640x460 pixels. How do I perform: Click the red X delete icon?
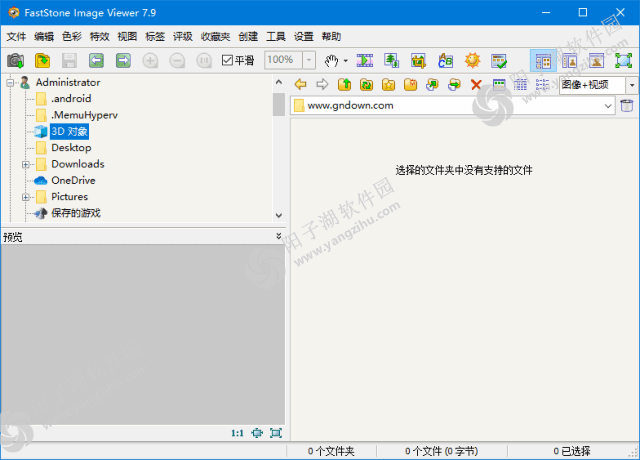tap(476, 84)
